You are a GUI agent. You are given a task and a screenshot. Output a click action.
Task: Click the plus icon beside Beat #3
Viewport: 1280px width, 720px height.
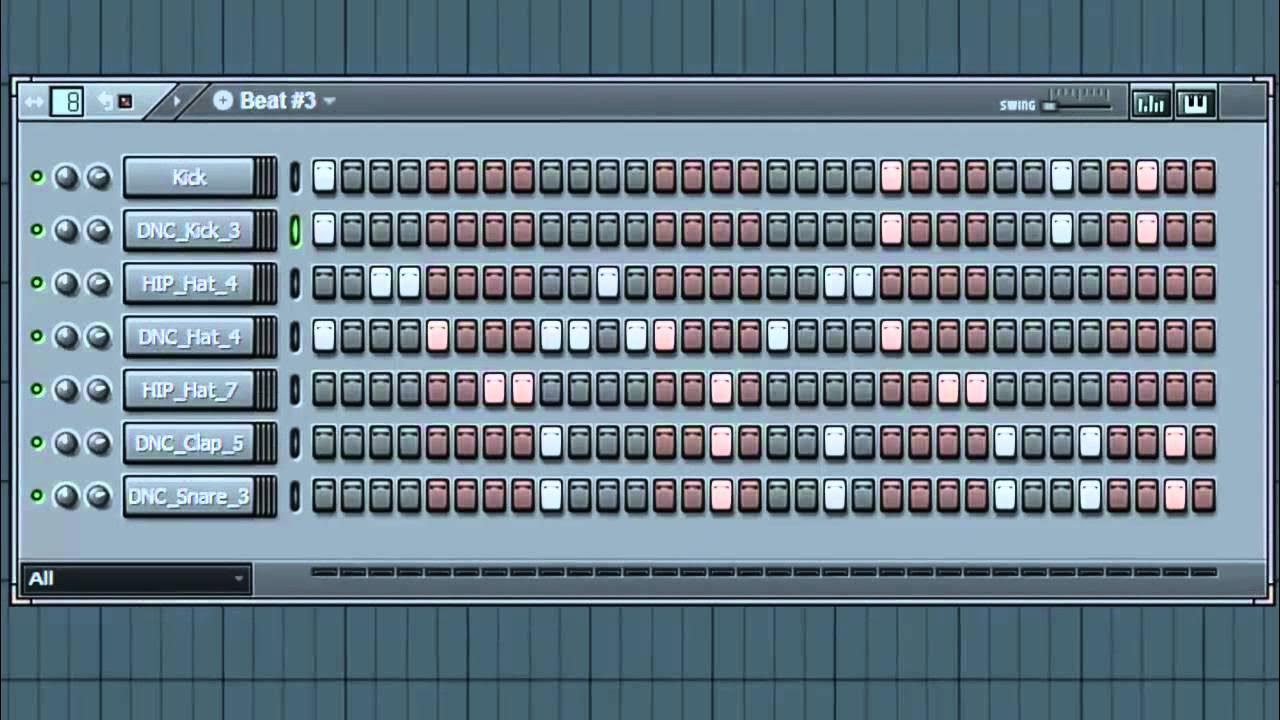[x=223, y=100]
